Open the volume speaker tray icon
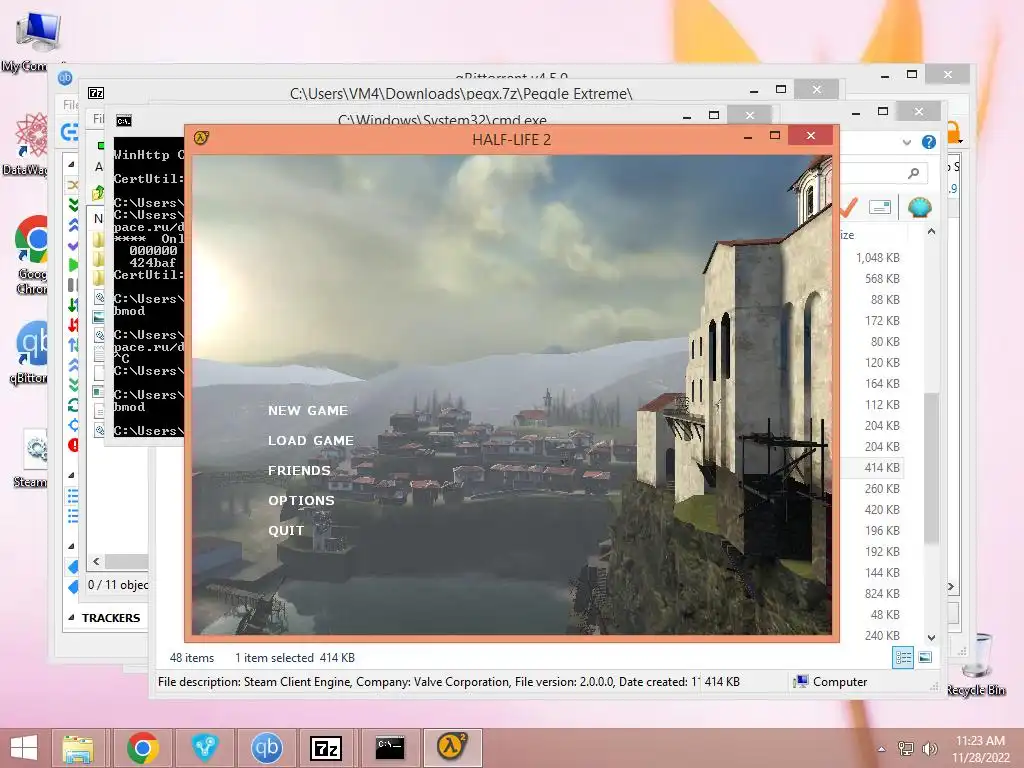 929,748
